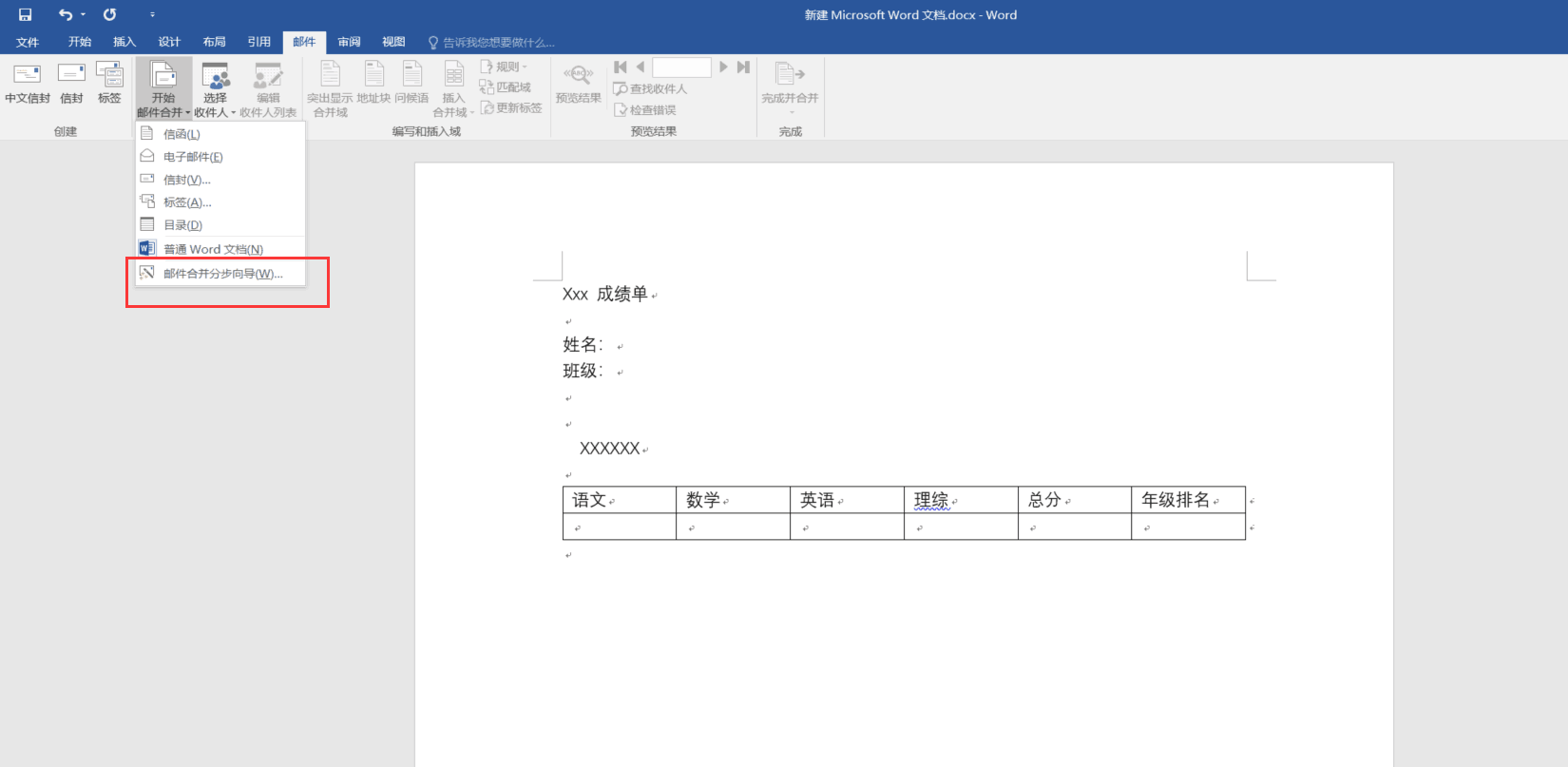Choose 信函(L) from merge menu

click(182, 134)
